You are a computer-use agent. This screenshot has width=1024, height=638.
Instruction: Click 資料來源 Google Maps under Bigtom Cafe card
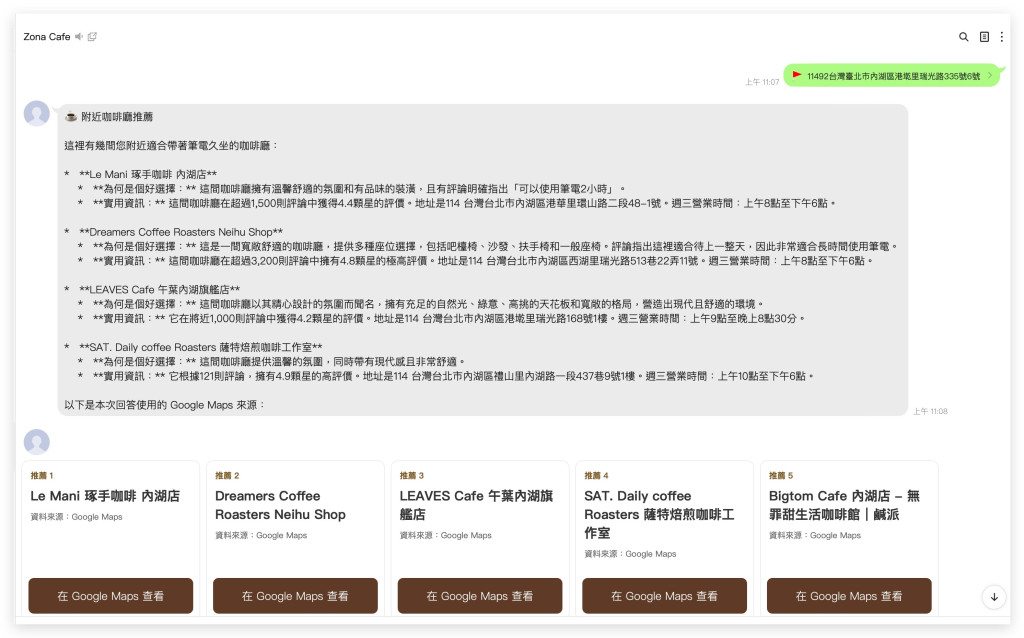[815, 535]
